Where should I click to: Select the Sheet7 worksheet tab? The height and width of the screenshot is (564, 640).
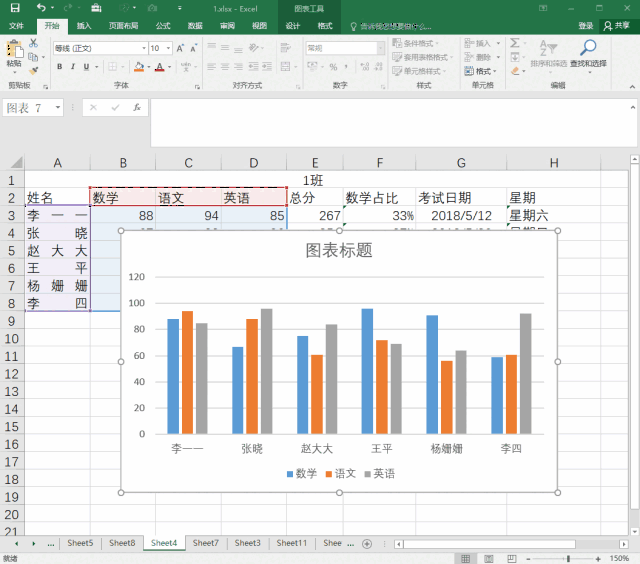[x=205, y=543]
